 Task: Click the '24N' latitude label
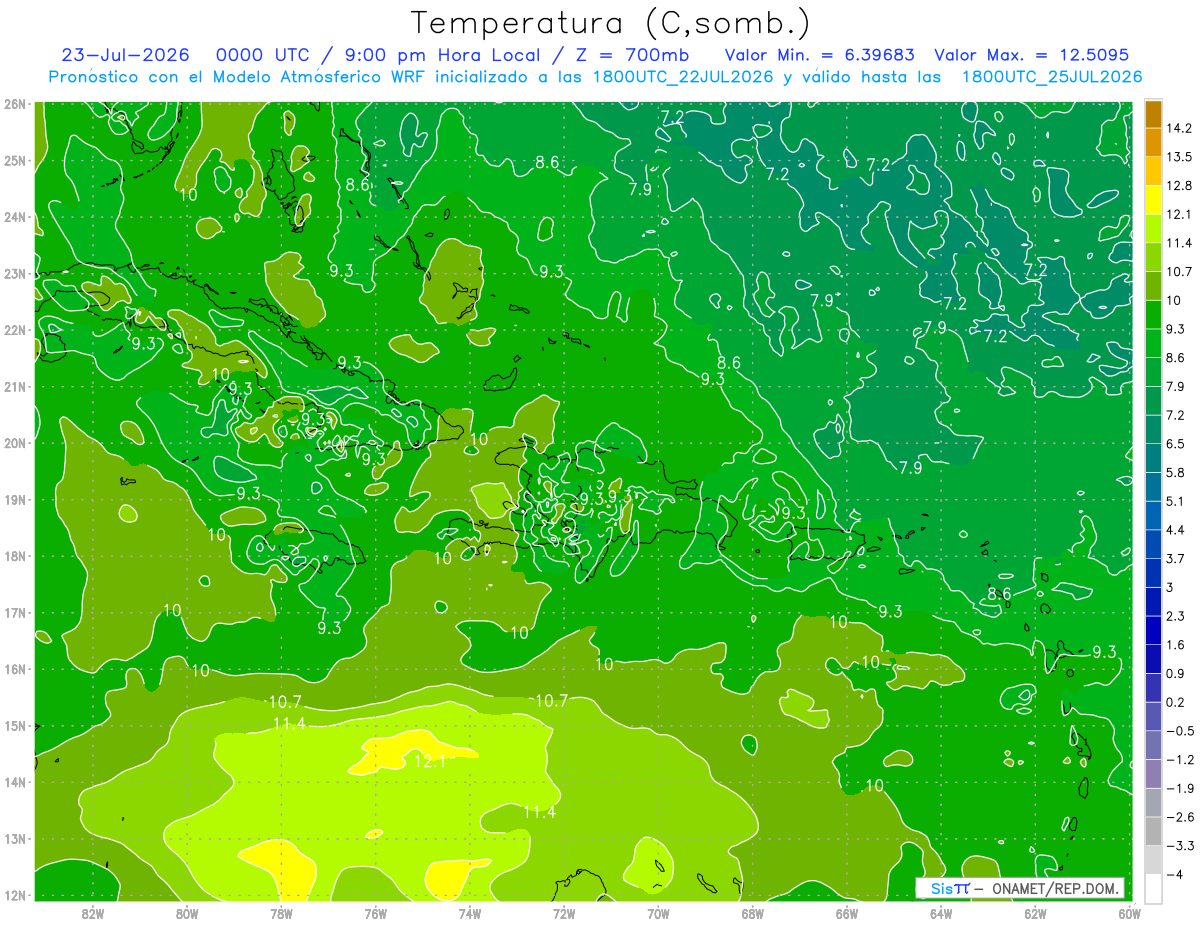(x=14, y=217)
